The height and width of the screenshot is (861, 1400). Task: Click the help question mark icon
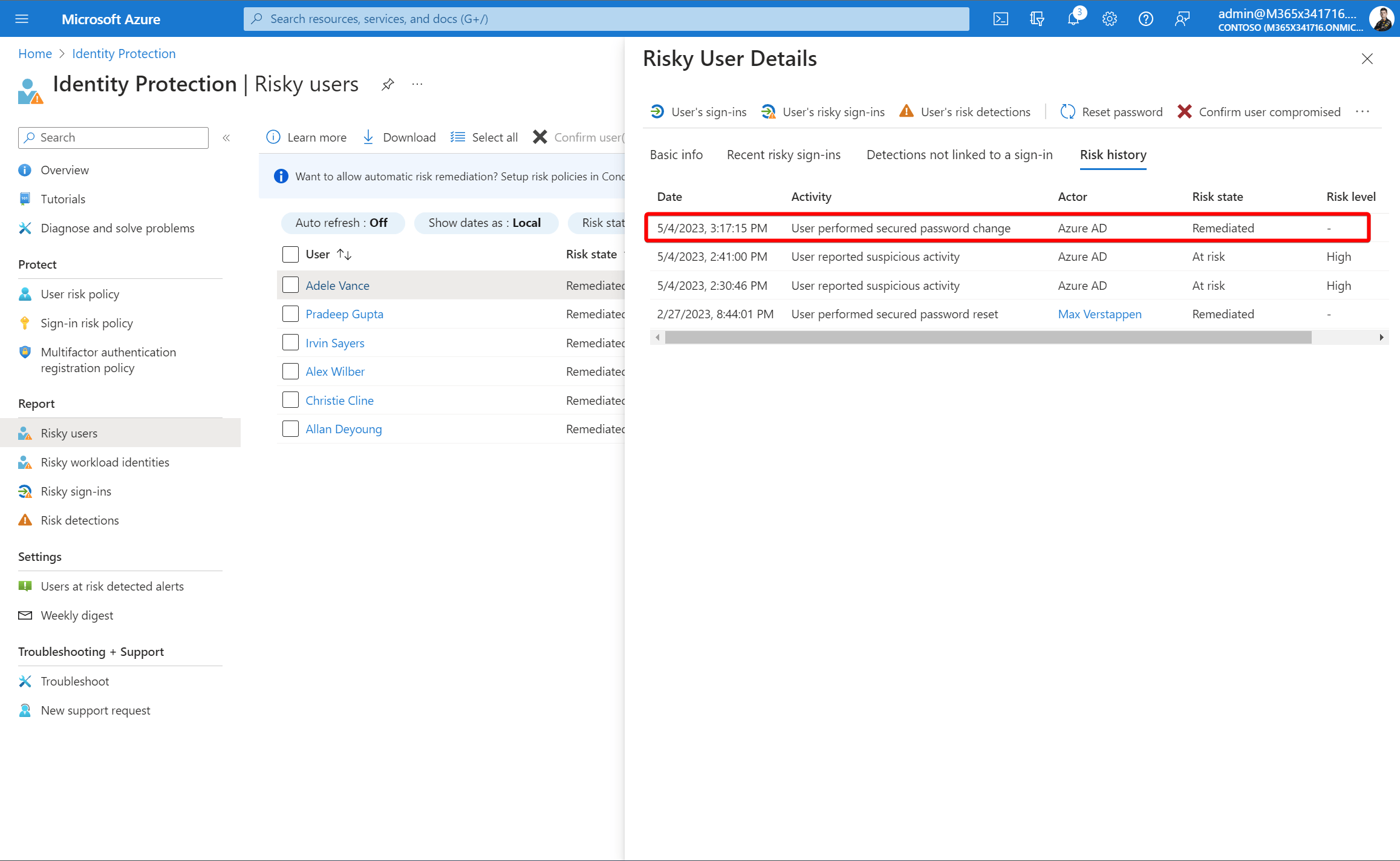click(x=1145, y=19)
